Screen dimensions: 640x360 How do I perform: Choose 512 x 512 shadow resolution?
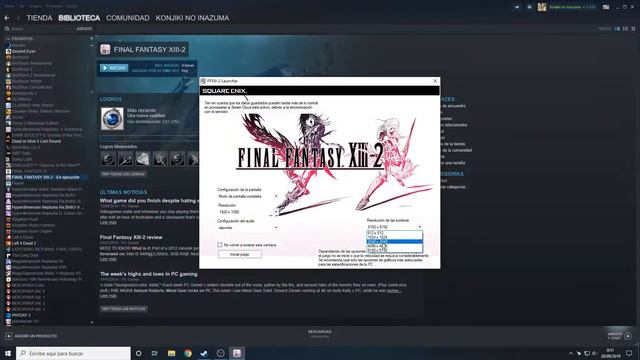394,233
